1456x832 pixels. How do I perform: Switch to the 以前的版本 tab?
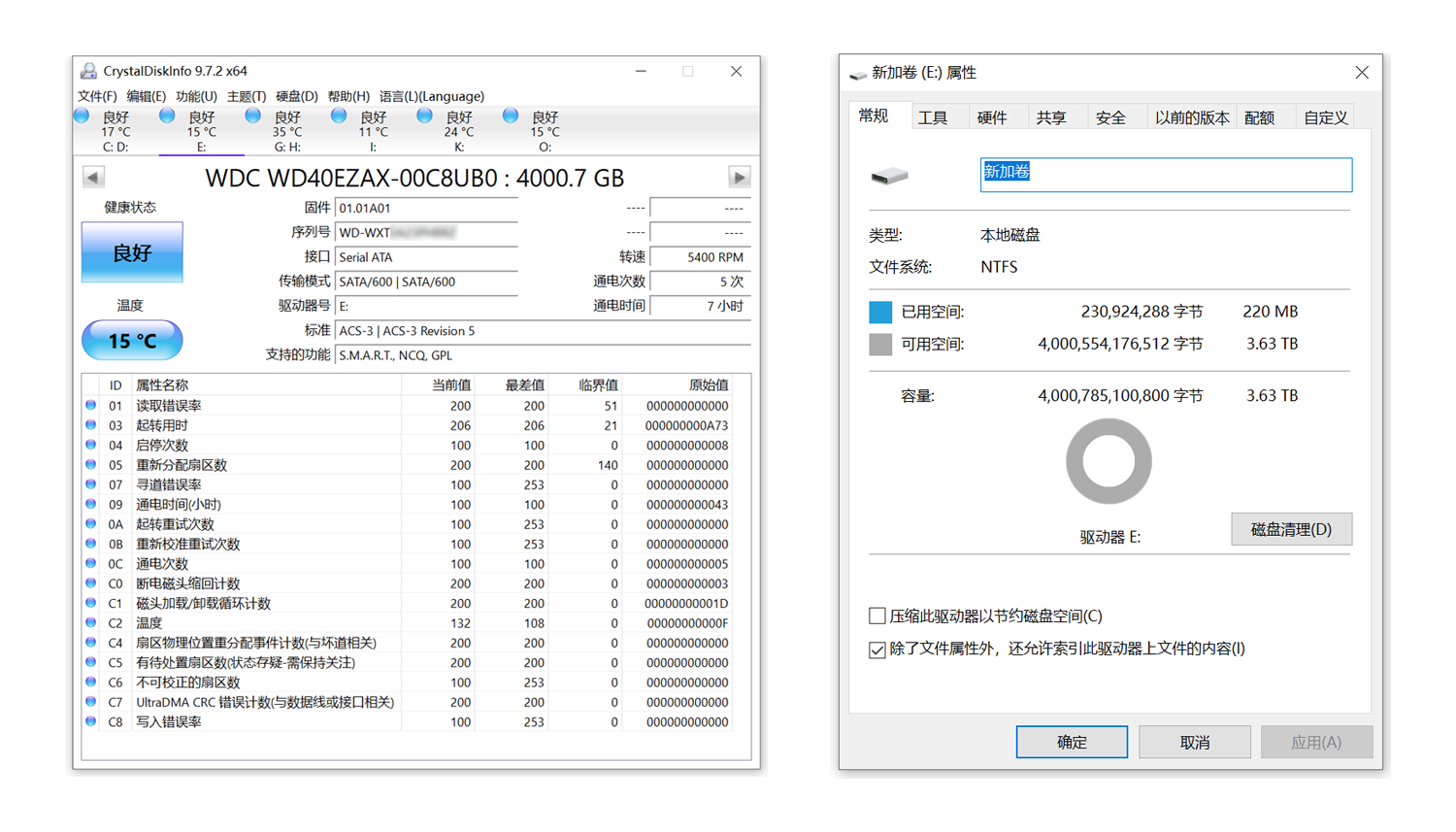click(x=1191, y=117)
